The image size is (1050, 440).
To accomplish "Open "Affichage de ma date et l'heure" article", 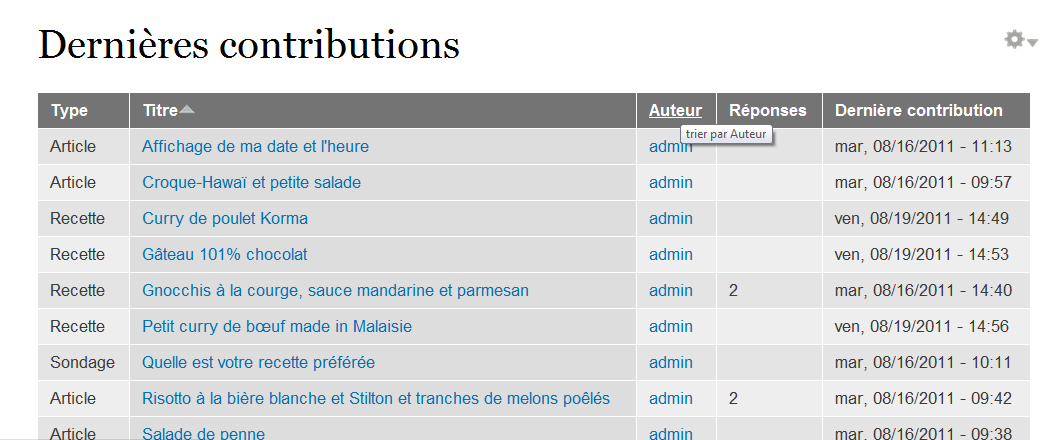I will 255,147.
